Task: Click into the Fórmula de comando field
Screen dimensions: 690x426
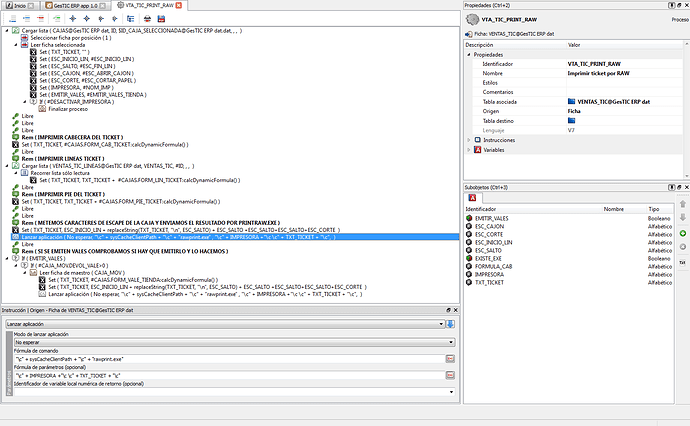Action: [229, 359]
